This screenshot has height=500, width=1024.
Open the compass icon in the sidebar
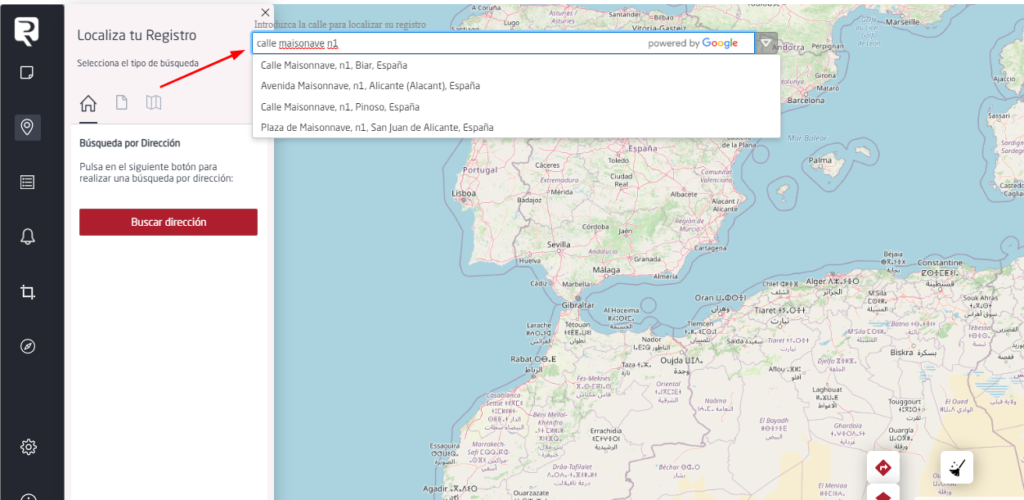click(27, 346)
